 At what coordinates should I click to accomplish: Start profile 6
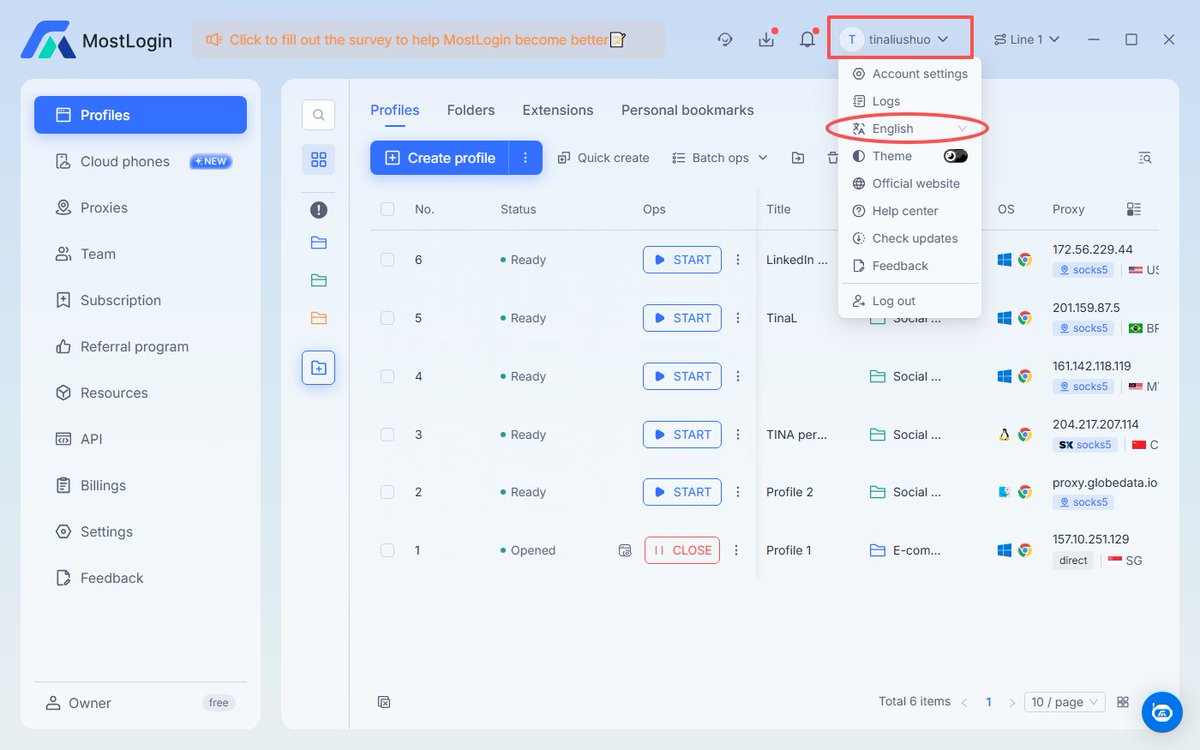[682, 260]
